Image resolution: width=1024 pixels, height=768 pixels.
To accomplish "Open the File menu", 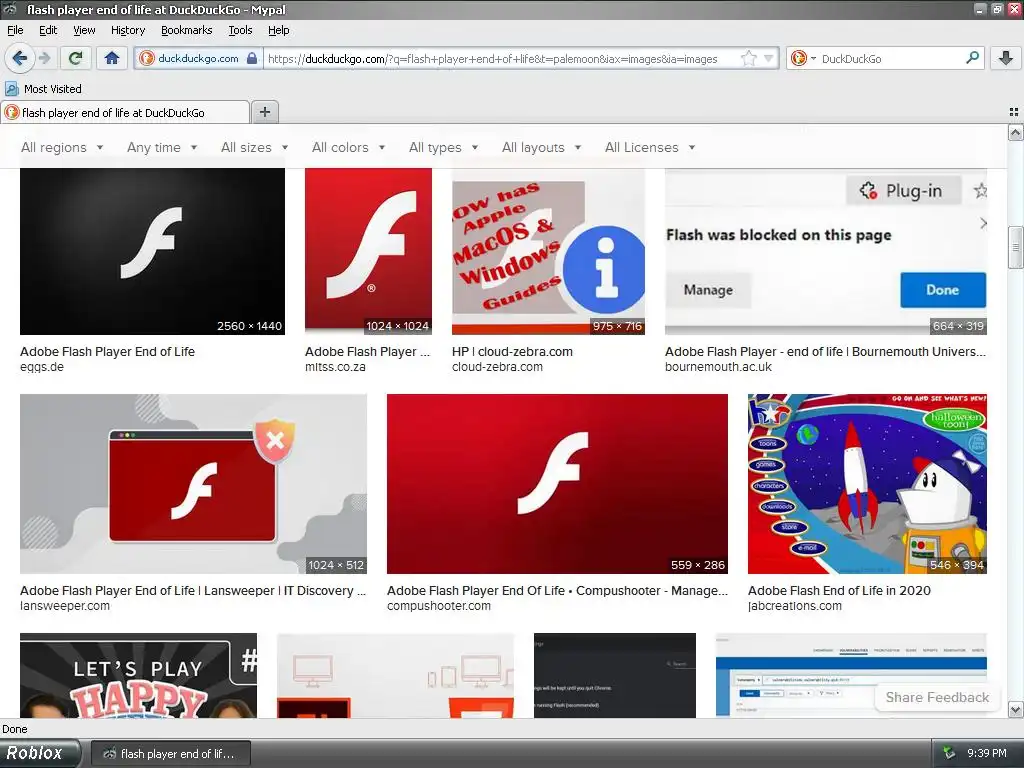I will pyautogui.click(x=15, y=30).
